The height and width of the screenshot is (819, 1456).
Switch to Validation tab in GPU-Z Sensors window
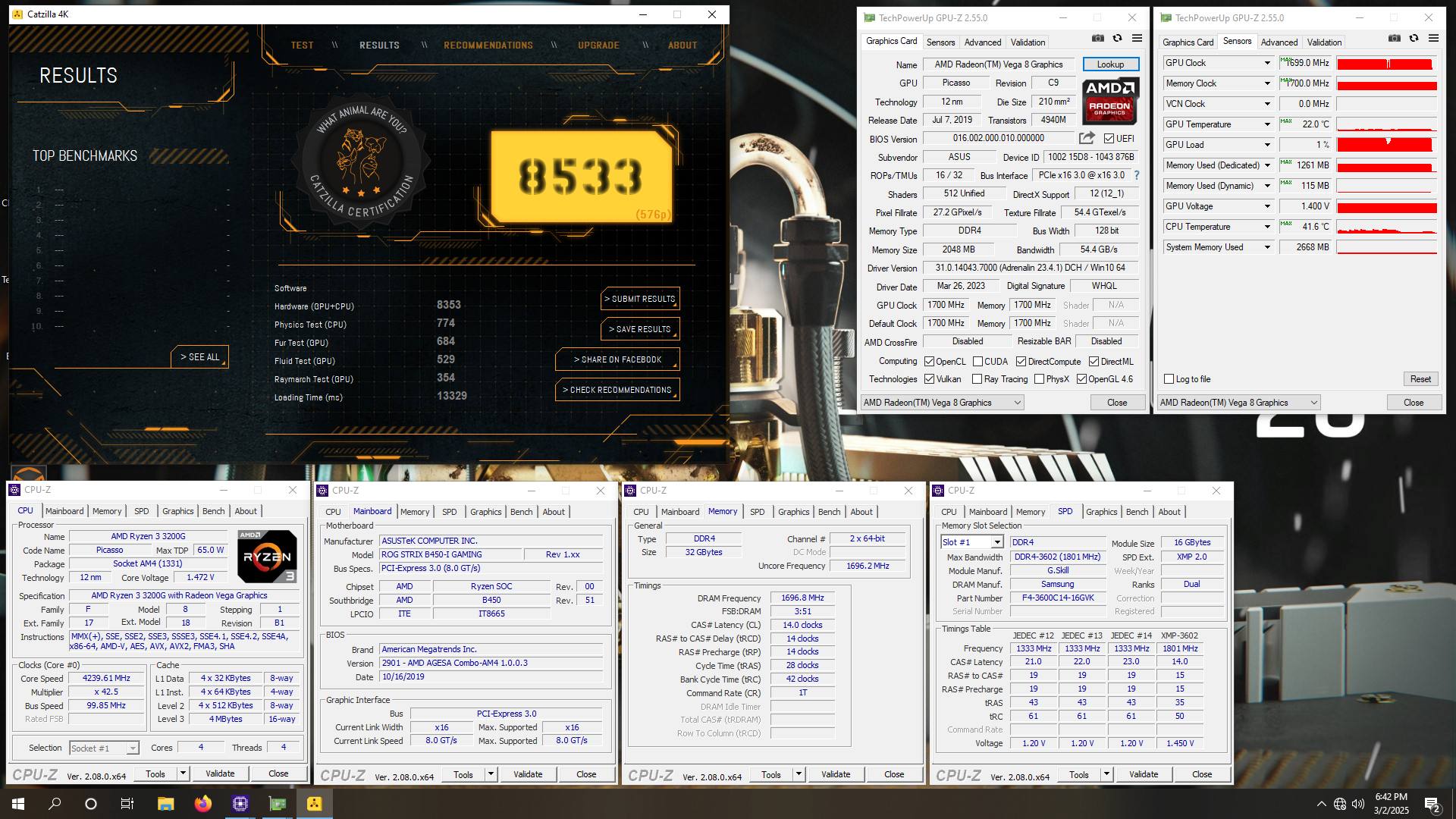pyautogui.click(x=1324, y=42)
